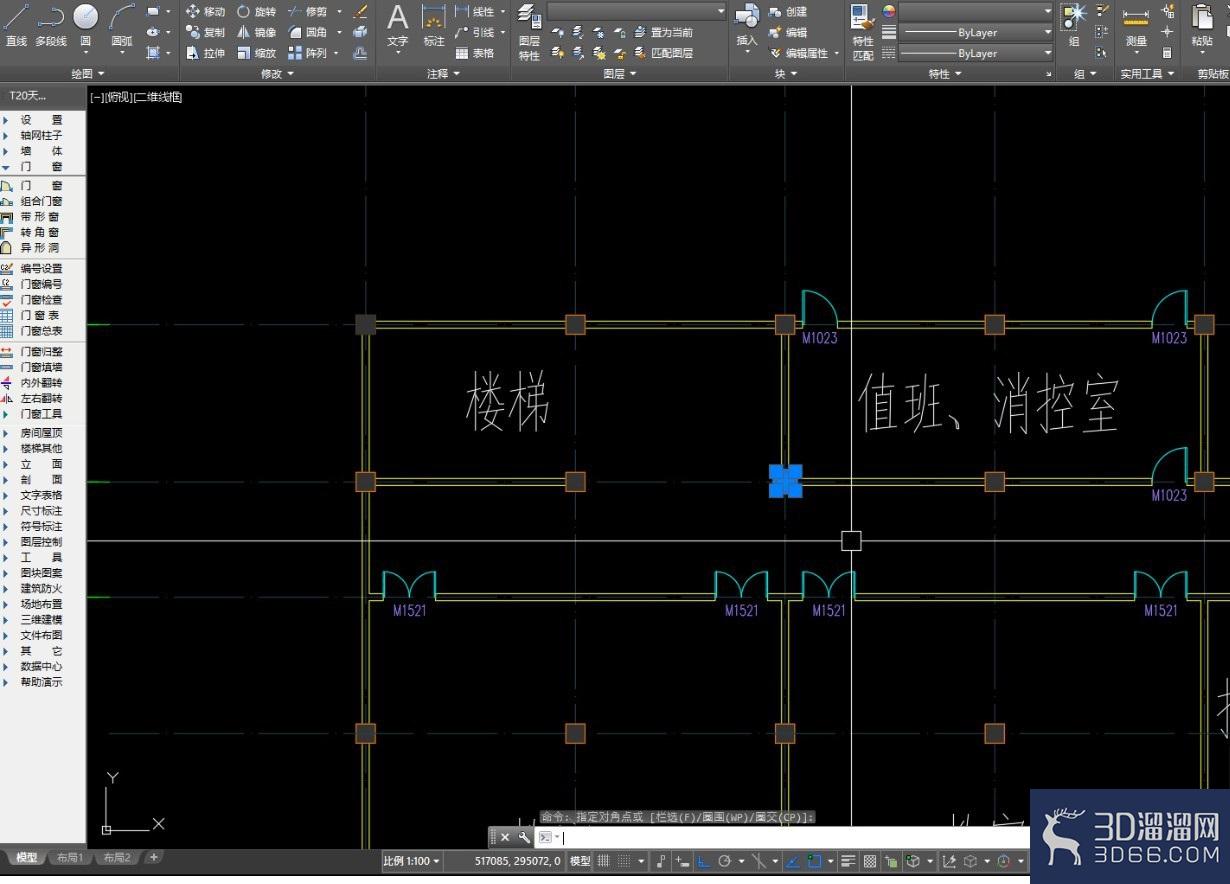Click the 匹配图层 match layer tool

pos(664,53)
